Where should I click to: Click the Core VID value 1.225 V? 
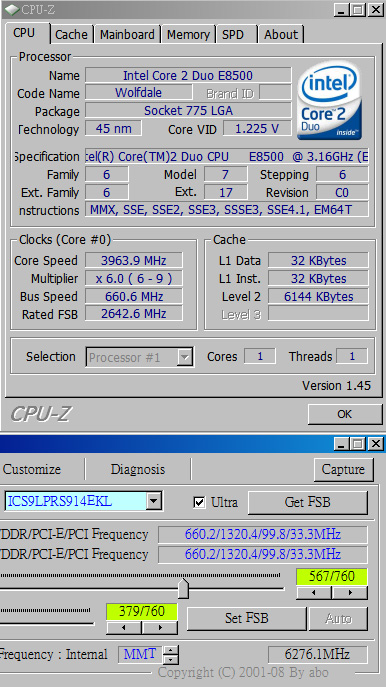[x=257, y=129]
